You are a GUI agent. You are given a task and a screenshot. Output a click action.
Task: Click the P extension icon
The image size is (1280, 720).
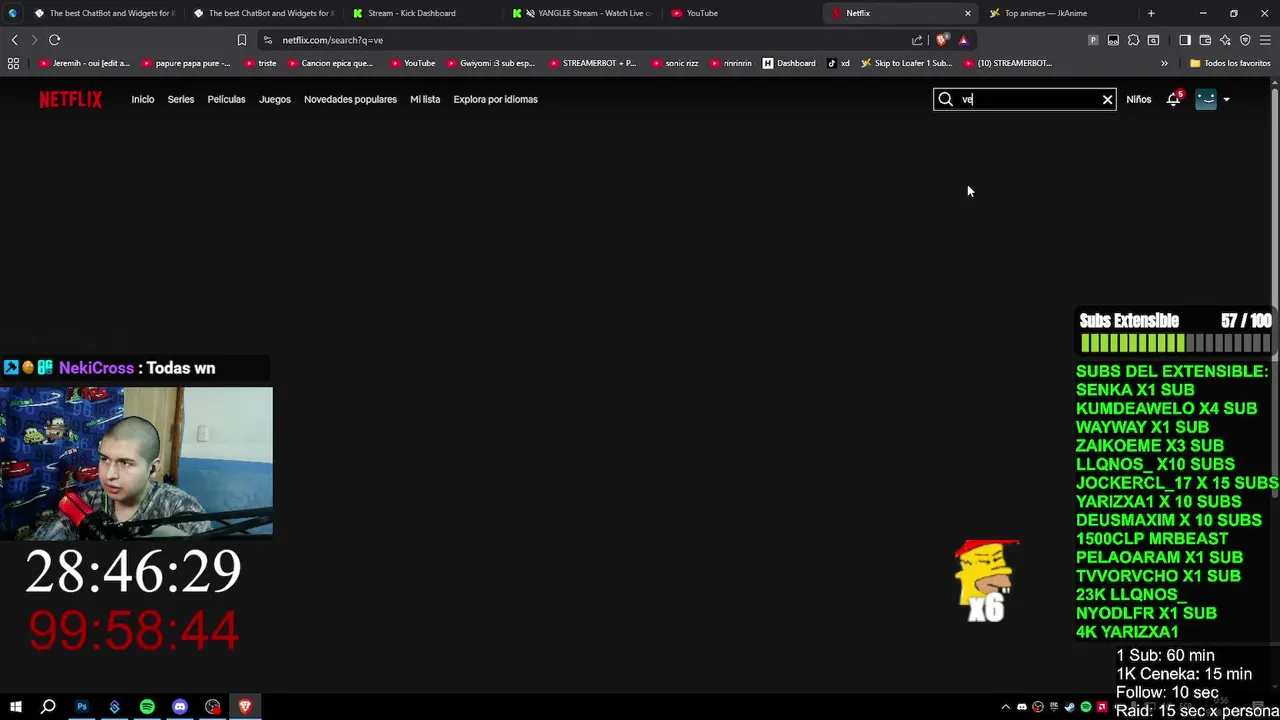click(x=1093, y=40)
